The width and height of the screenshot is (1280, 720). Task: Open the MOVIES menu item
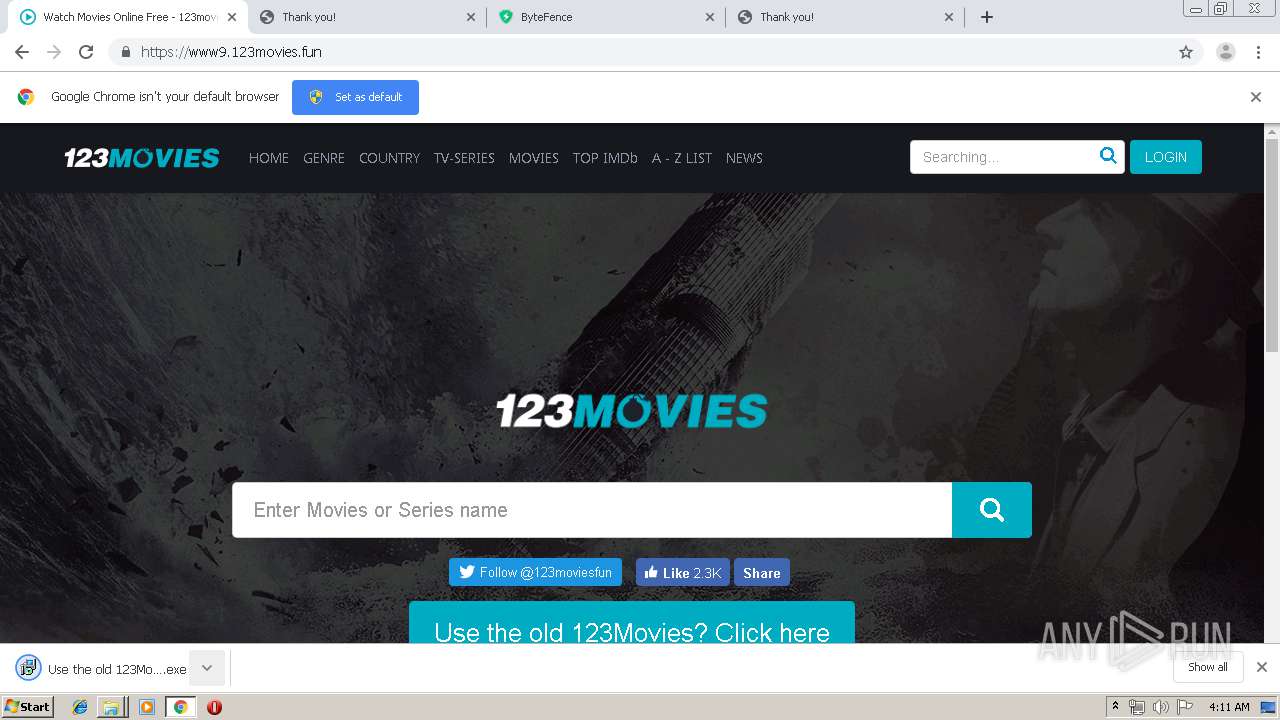tap(534, 158)
